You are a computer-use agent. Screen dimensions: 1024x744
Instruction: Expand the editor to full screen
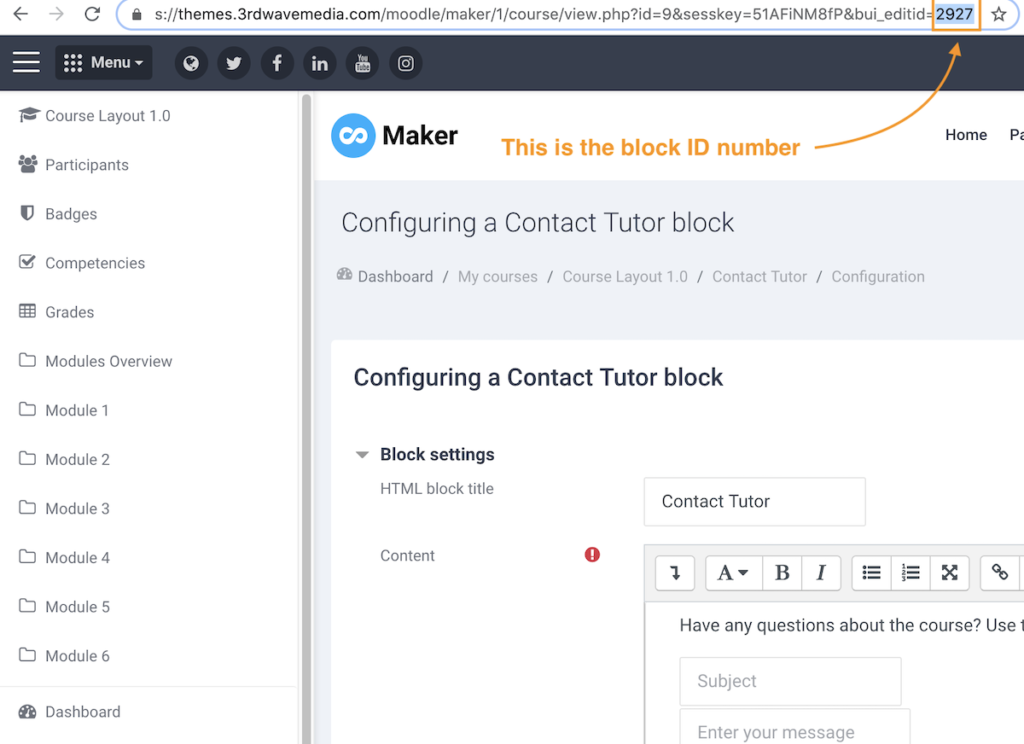pos(950,572)
